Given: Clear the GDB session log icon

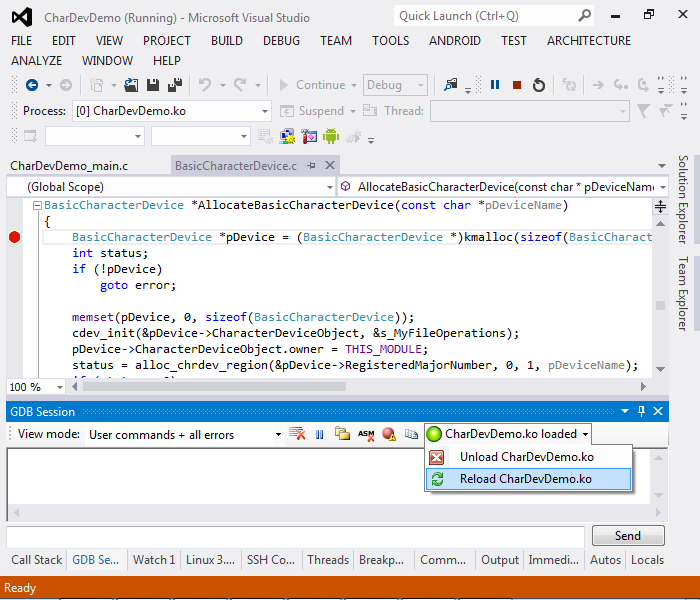Looking at the screenshot, I should [x=297, y=434].
